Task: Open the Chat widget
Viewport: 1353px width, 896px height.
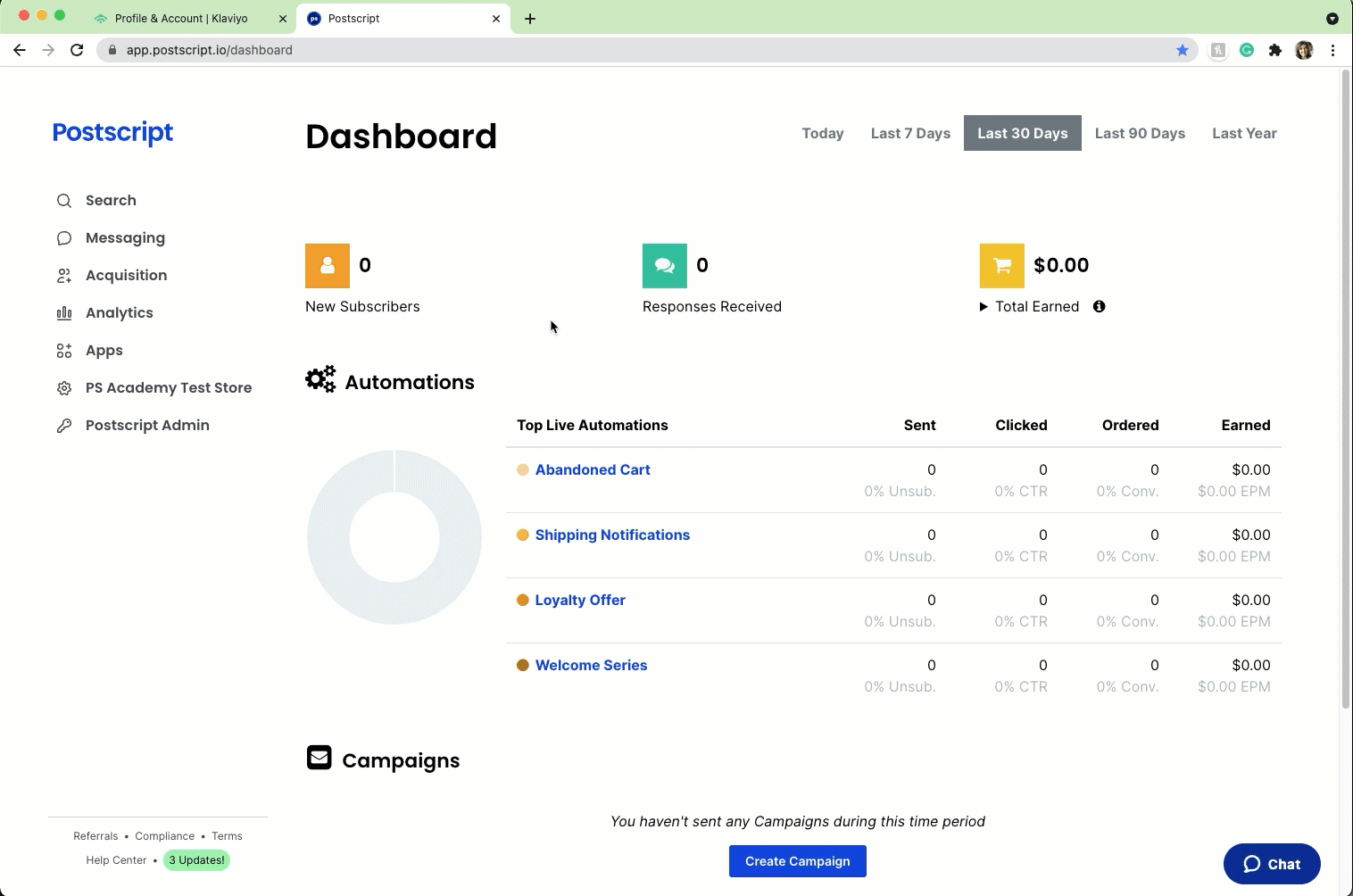Action: coord(1272,864)
